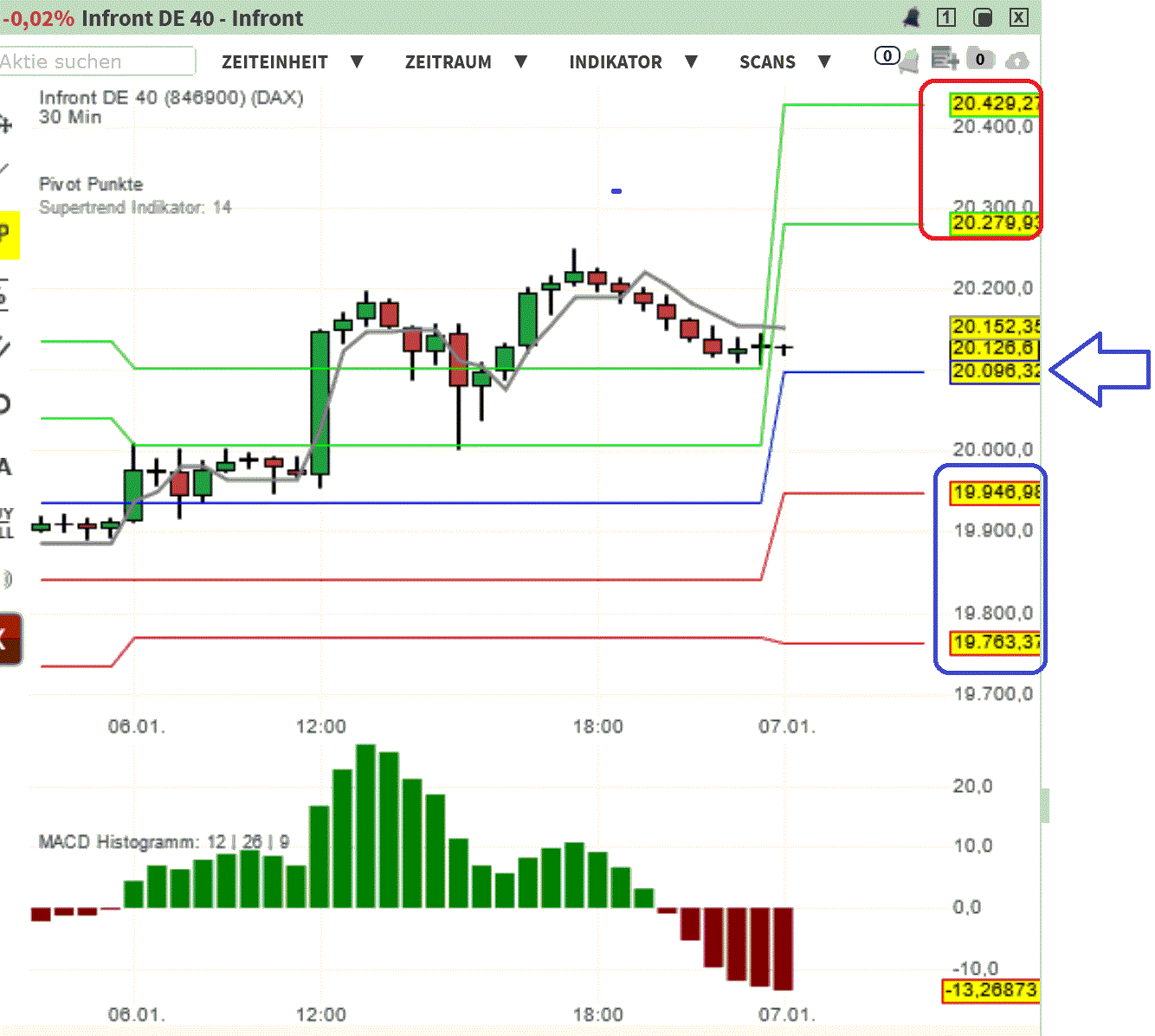The height and width of the screenshot is (1036, 1155).
Task: Click the add-note list icon in the toolbar
Action: (x=944, y=58)
